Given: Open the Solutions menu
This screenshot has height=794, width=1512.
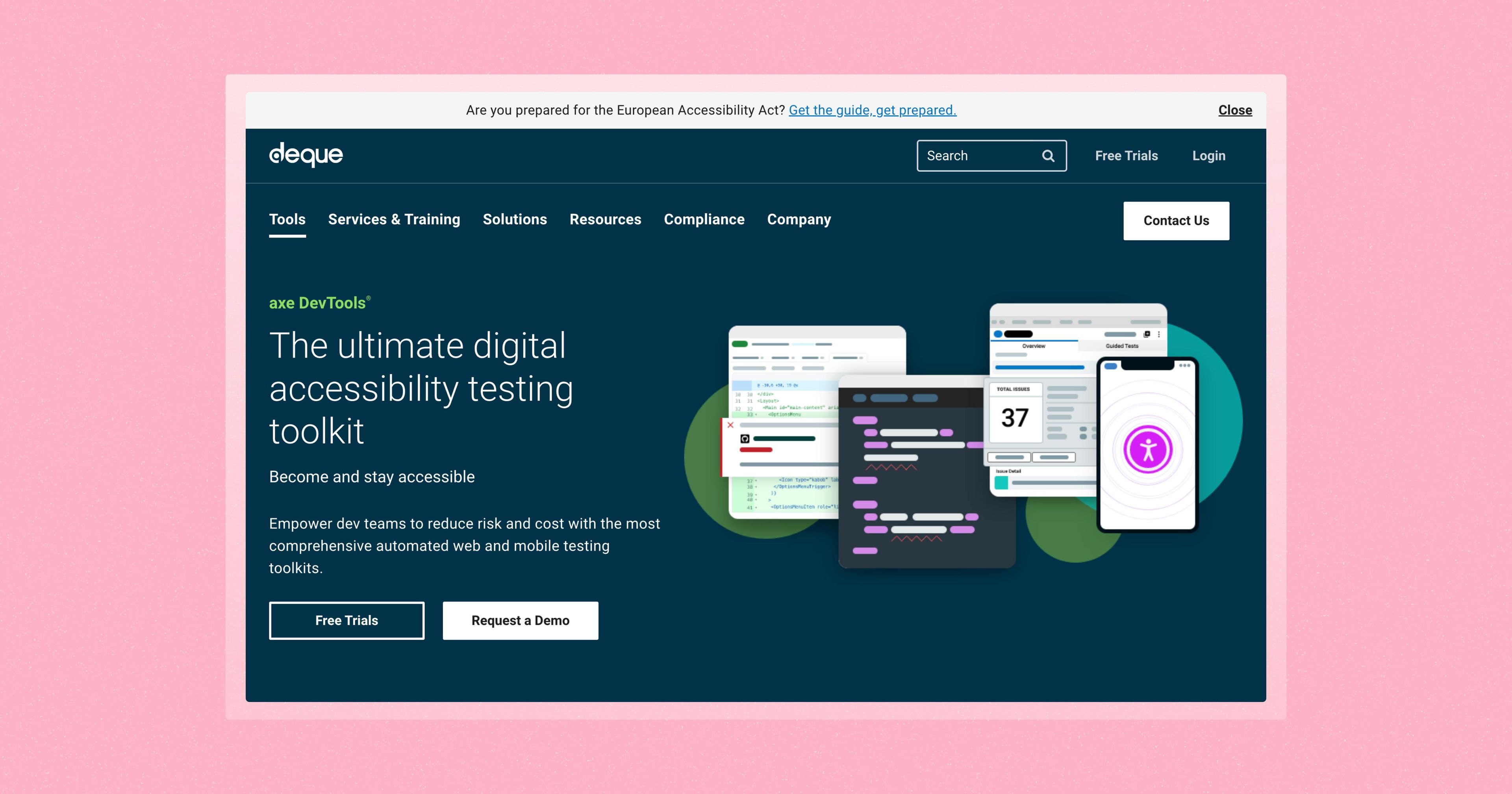Looking at the screenshot, I should click(515, 219).
